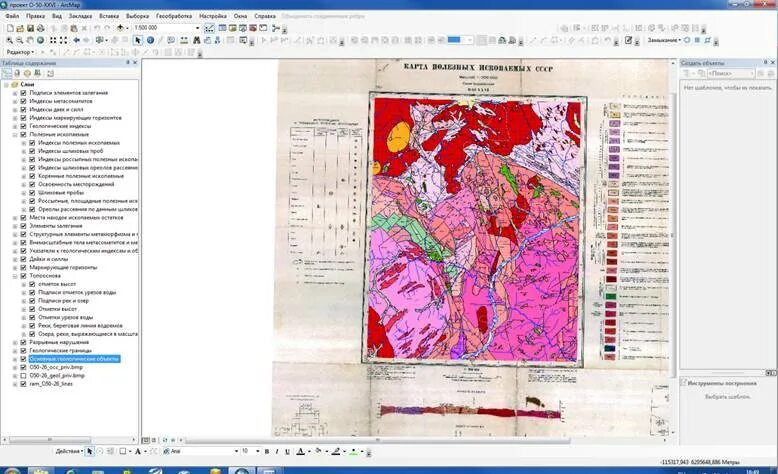778x474 pixels.
Task: Open the Справка menu
Action: click(265, 16)
